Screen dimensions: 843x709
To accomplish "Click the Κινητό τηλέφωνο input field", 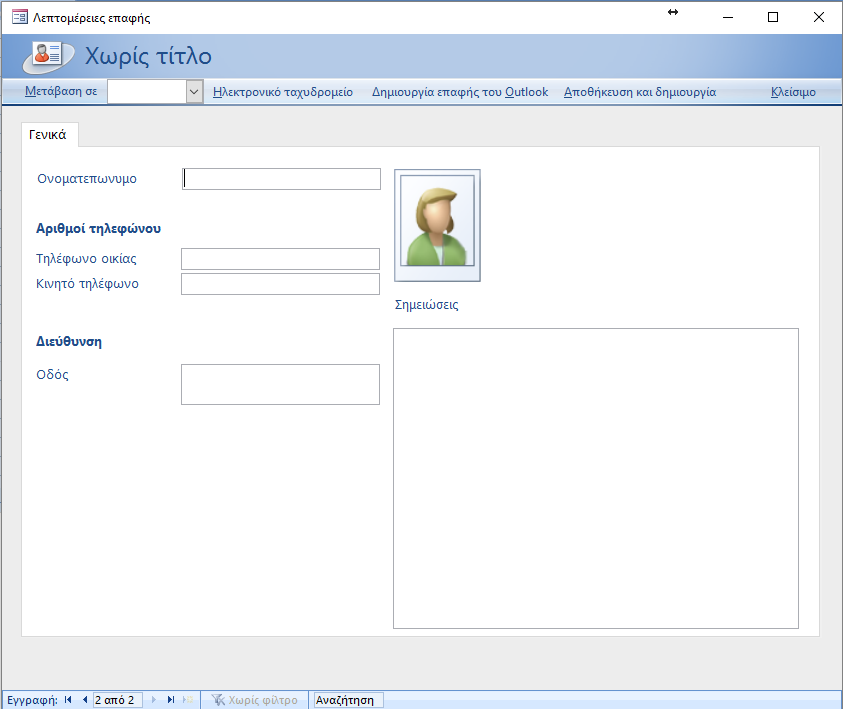I will [x=280, y=284].
